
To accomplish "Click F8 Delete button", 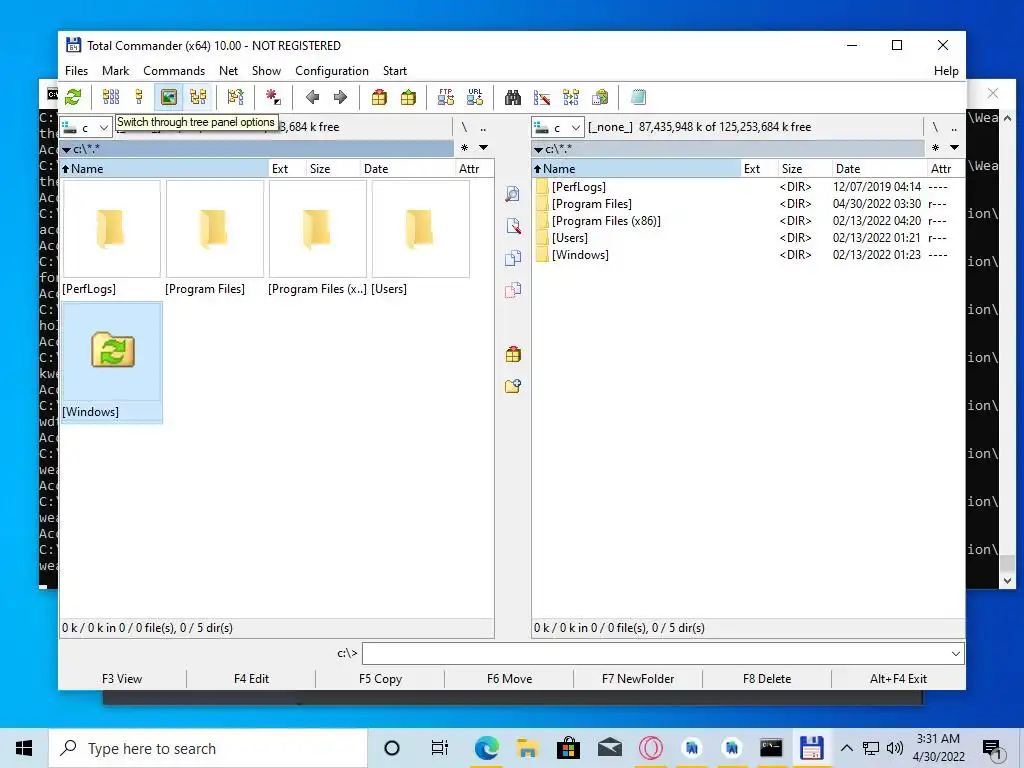I will coord(767,679).
